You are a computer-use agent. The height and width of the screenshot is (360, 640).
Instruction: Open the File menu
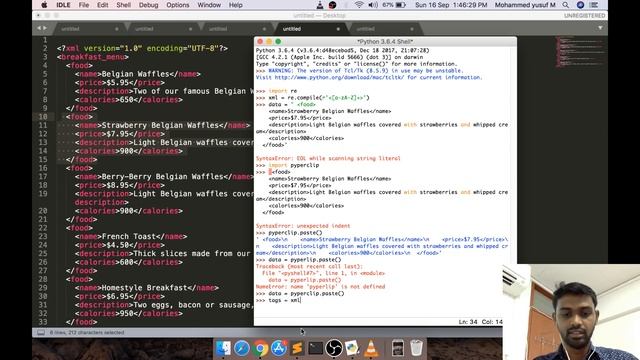(84, 5)
